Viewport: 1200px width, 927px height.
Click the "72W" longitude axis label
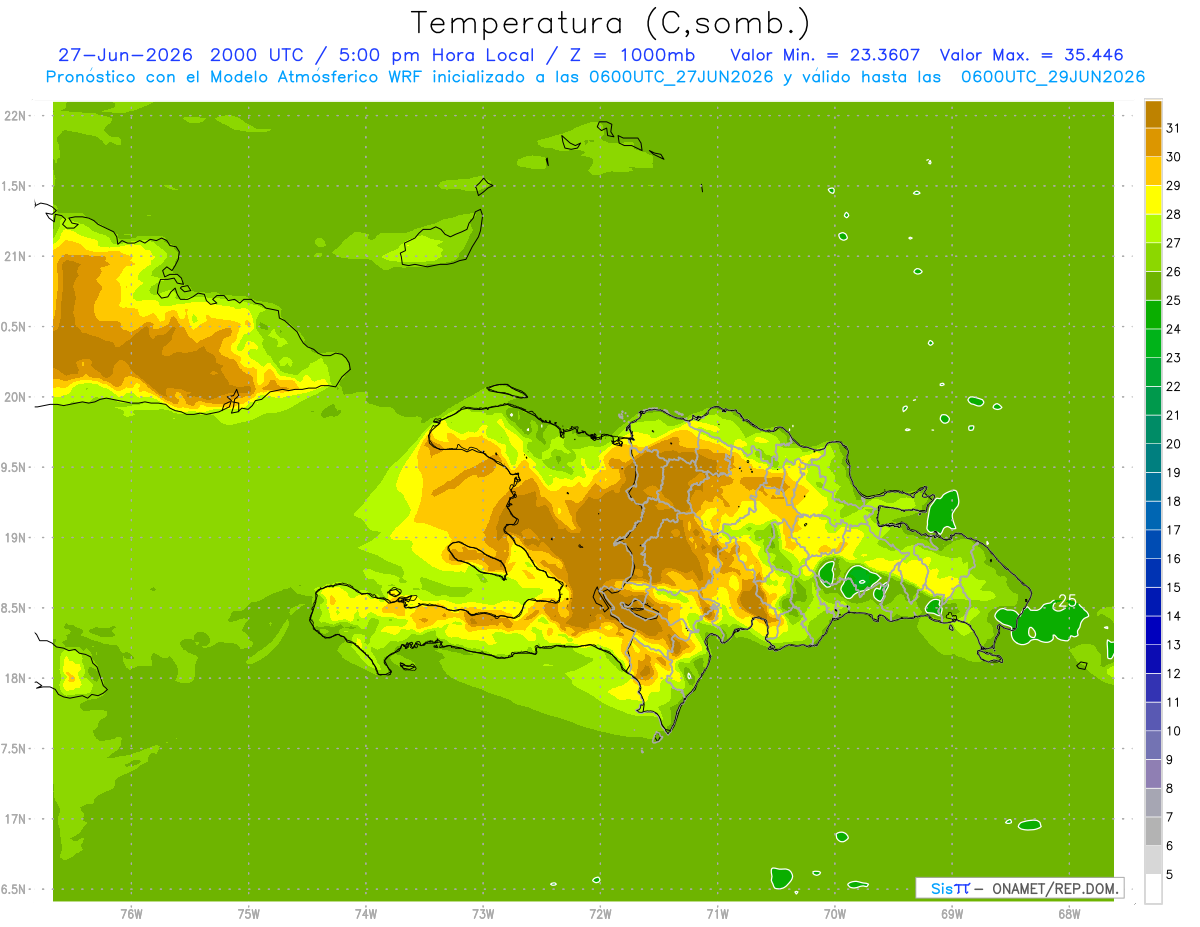[599, 914]
